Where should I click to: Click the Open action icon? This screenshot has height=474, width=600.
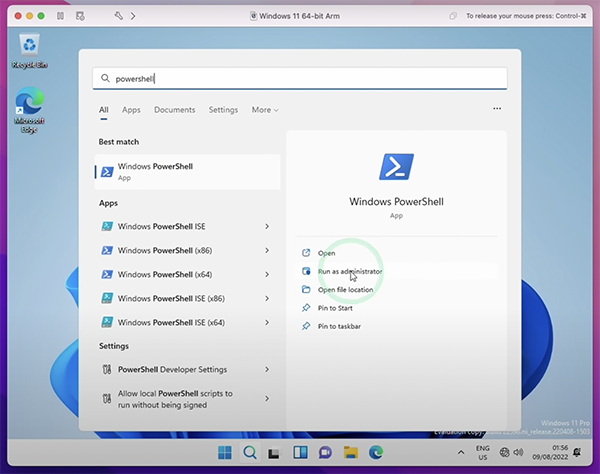306,253
